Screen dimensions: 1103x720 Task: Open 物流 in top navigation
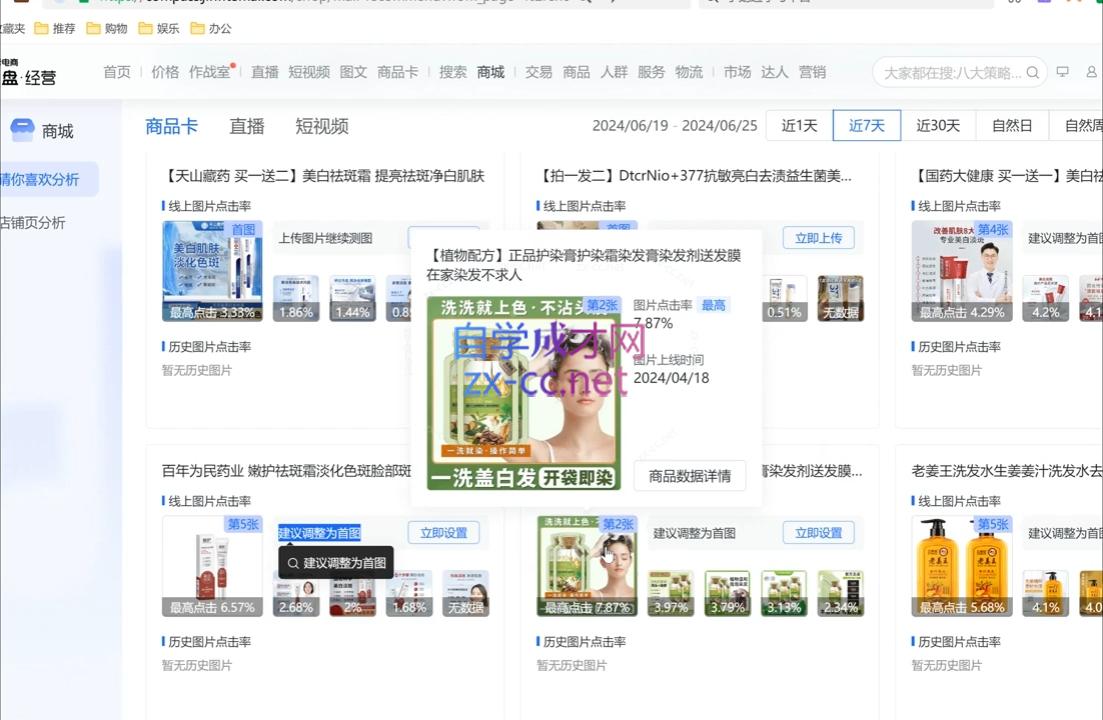click(689, 72)
